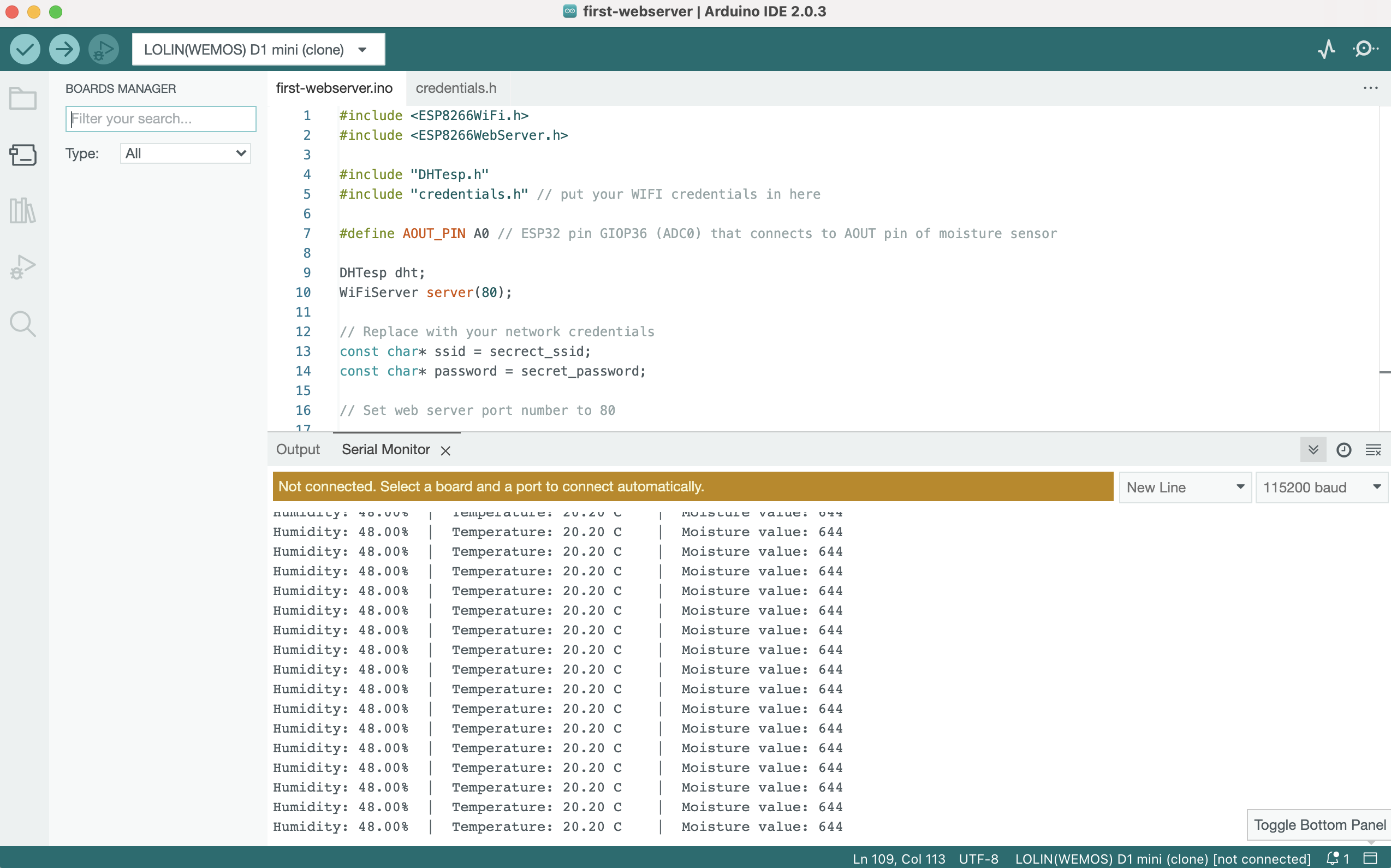The width and height of the screenshot is (1391, 868).
Task: Open the 115200 baud rate dropdown
Action: 1321,487
